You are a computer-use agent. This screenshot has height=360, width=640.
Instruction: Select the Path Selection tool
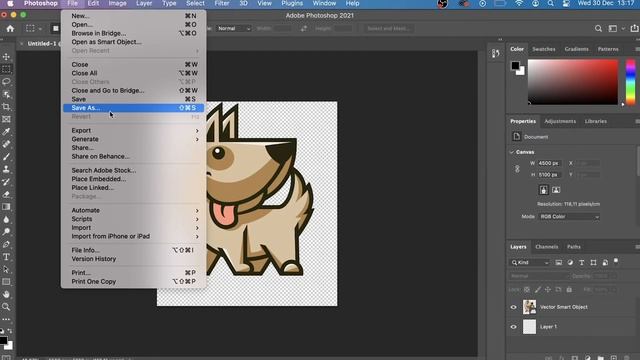(x=6, y=269)
